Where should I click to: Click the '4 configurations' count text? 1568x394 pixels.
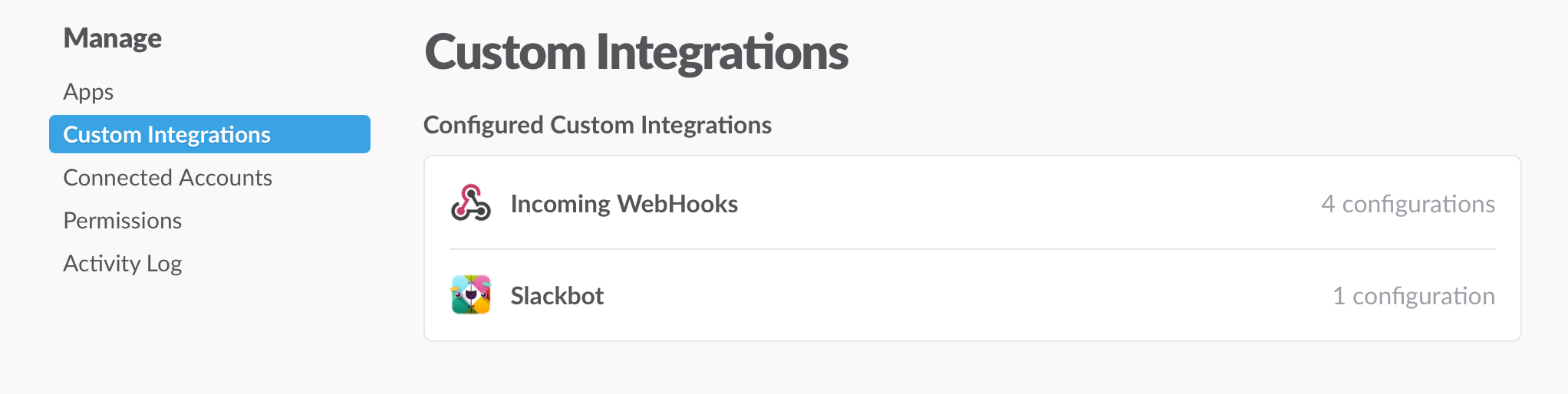point(1408,204)
